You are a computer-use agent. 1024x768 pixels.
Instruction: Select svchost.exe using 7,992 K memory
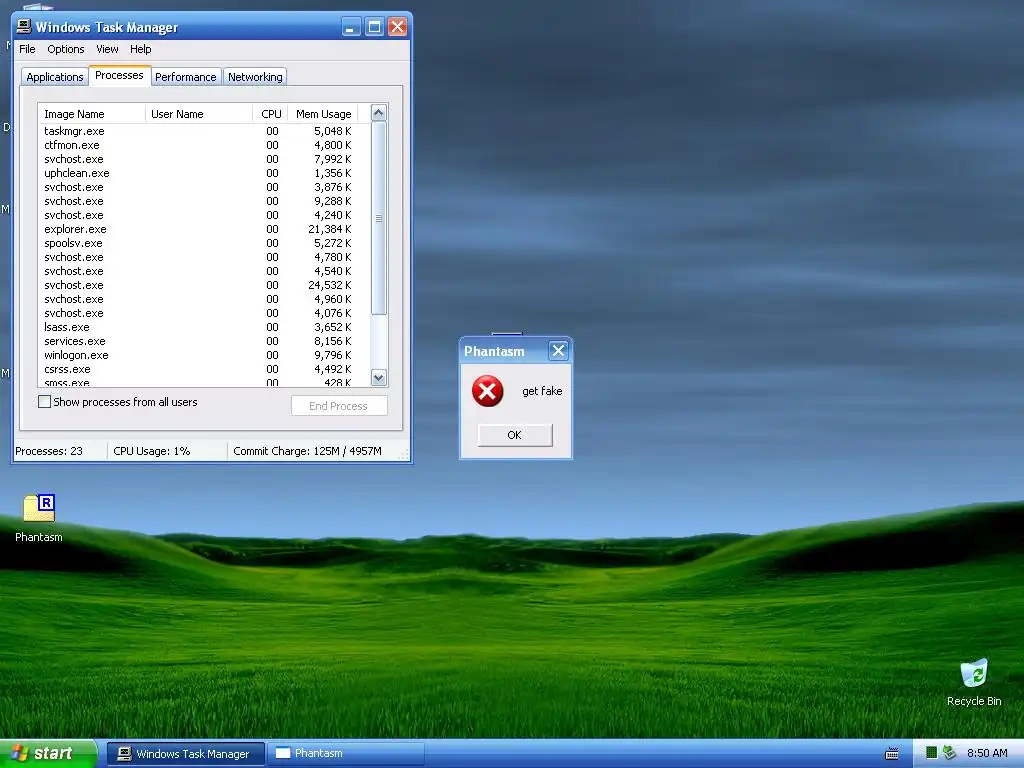[203, 159]
